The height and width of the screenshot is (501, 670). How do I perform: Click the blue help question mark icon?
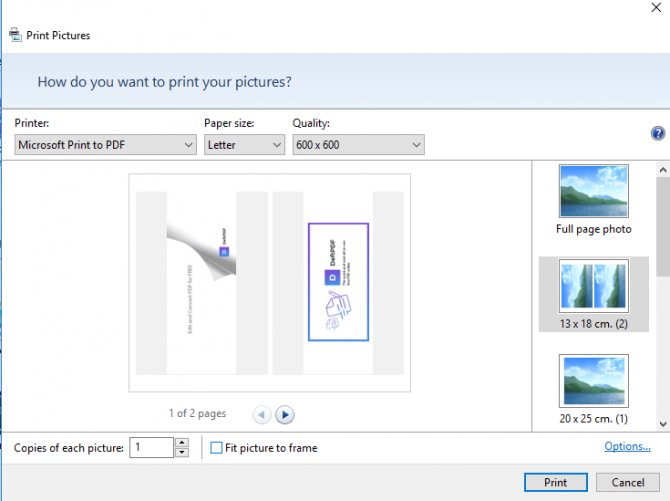click(658, 133)
